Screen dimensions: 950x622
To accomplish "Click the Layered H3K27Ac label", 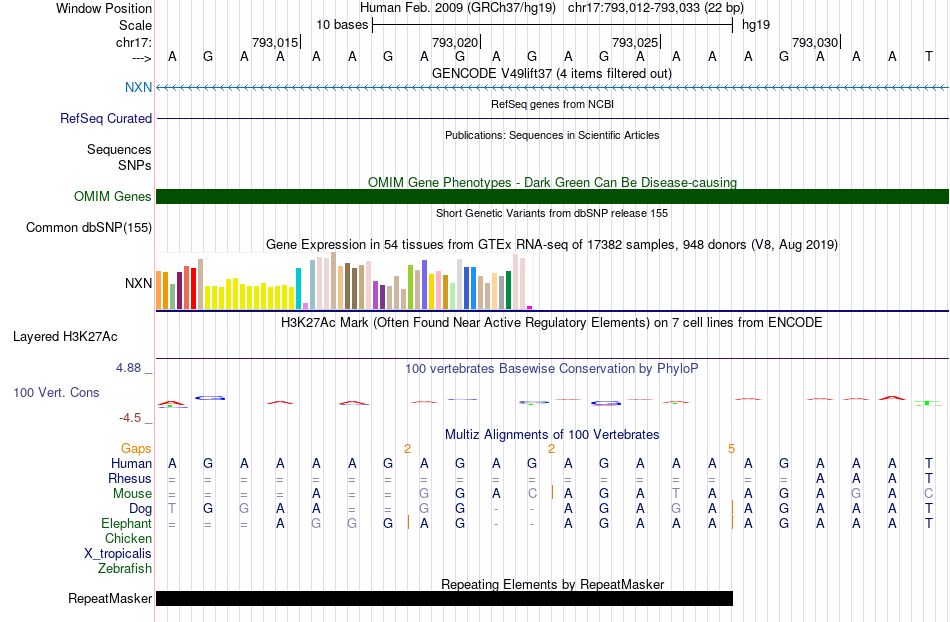I will pos(65,337).
